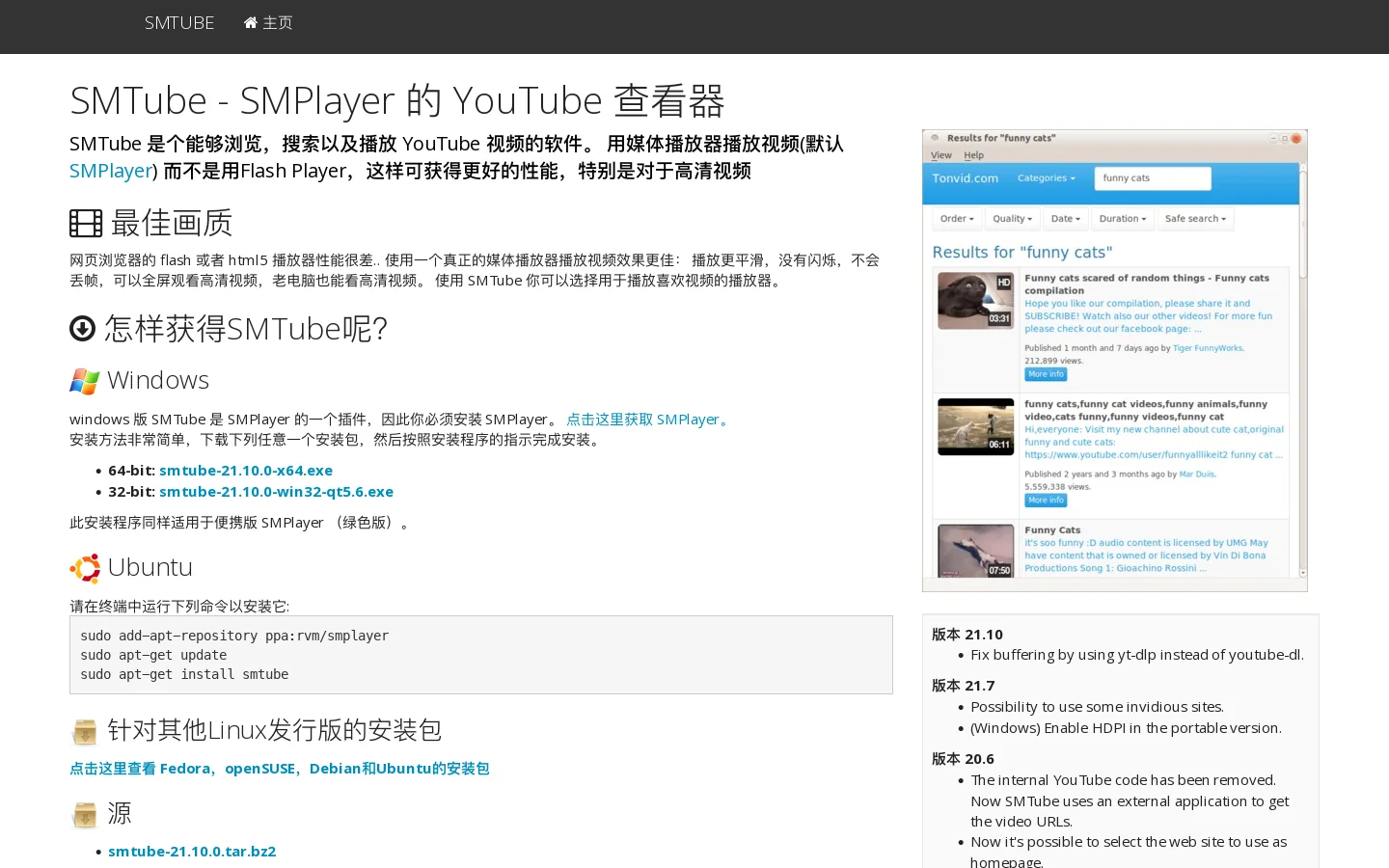
Task: Click the SMTube screenshot thumbnail image
Action: (1115, 361)
